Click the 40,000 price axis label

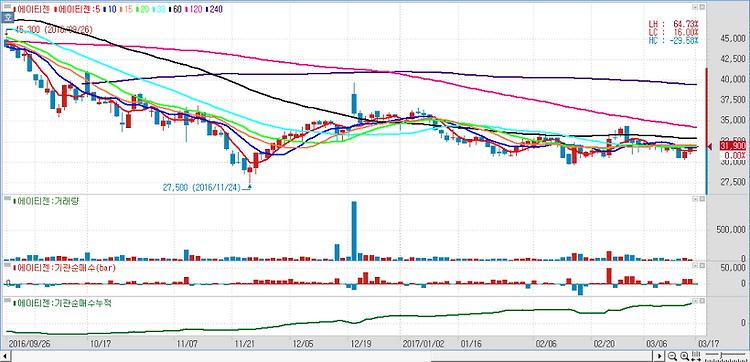(733, 79)
